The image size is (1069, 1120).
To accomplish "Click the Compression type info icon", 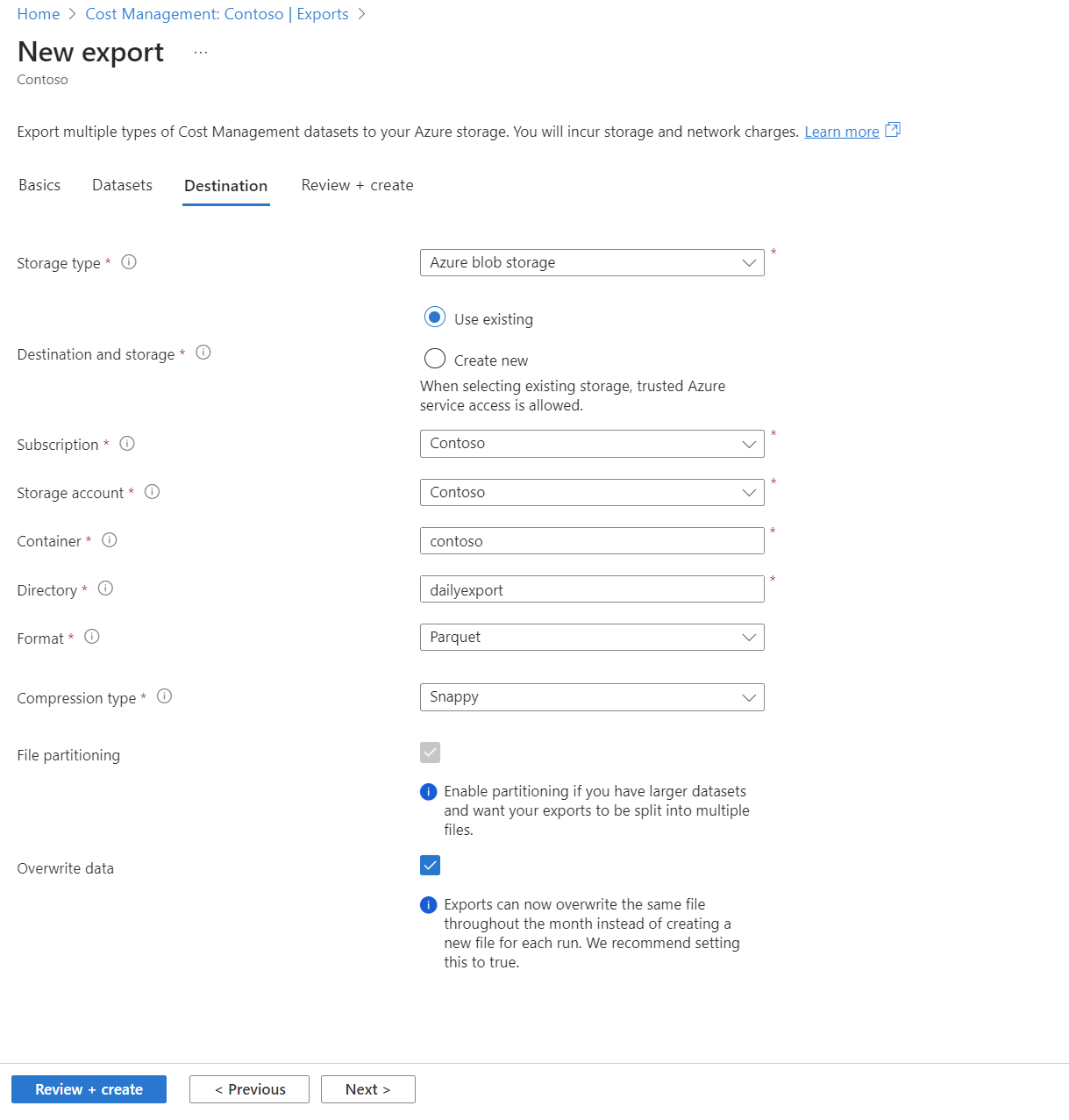I will (164, 696).
